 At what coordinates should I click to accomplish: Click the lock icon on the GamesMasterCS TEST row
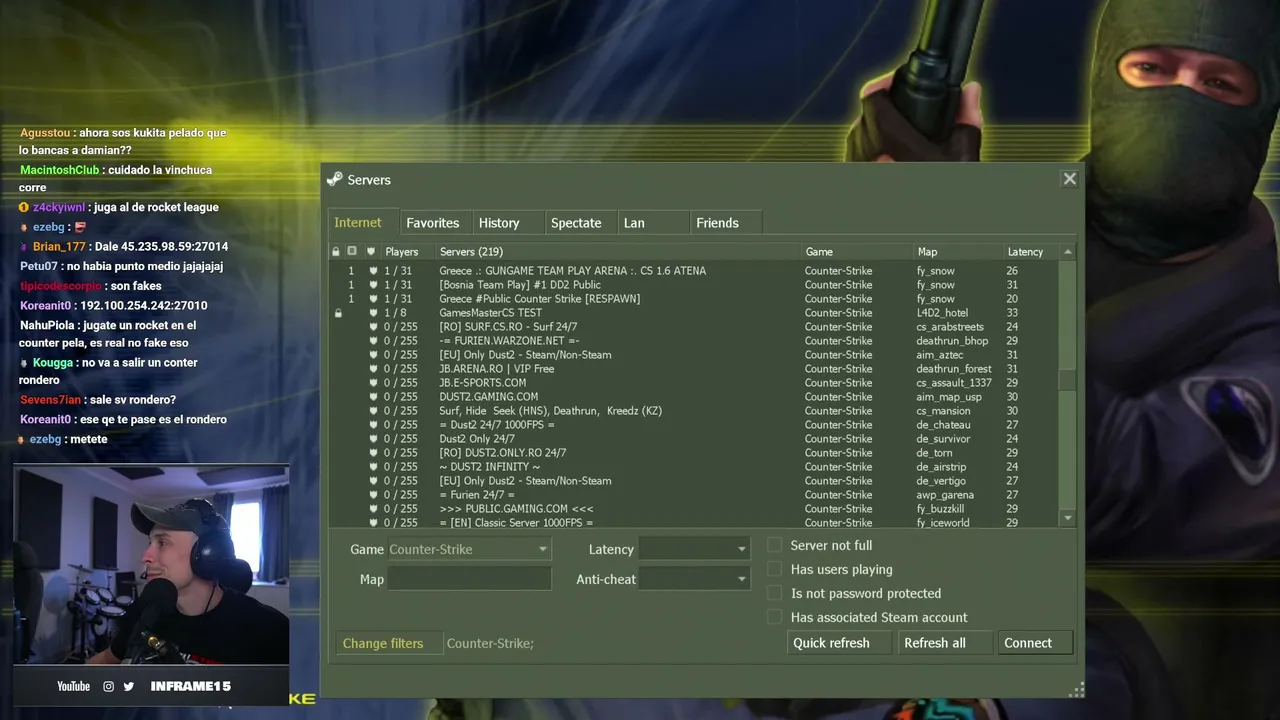[338, 313]
